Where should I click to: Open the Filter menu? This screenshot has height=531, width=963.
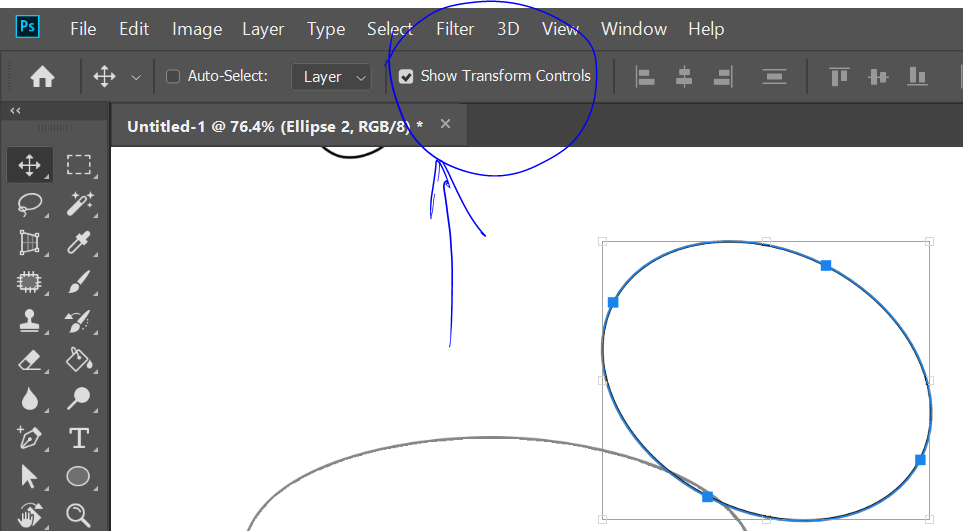(455, 29)
